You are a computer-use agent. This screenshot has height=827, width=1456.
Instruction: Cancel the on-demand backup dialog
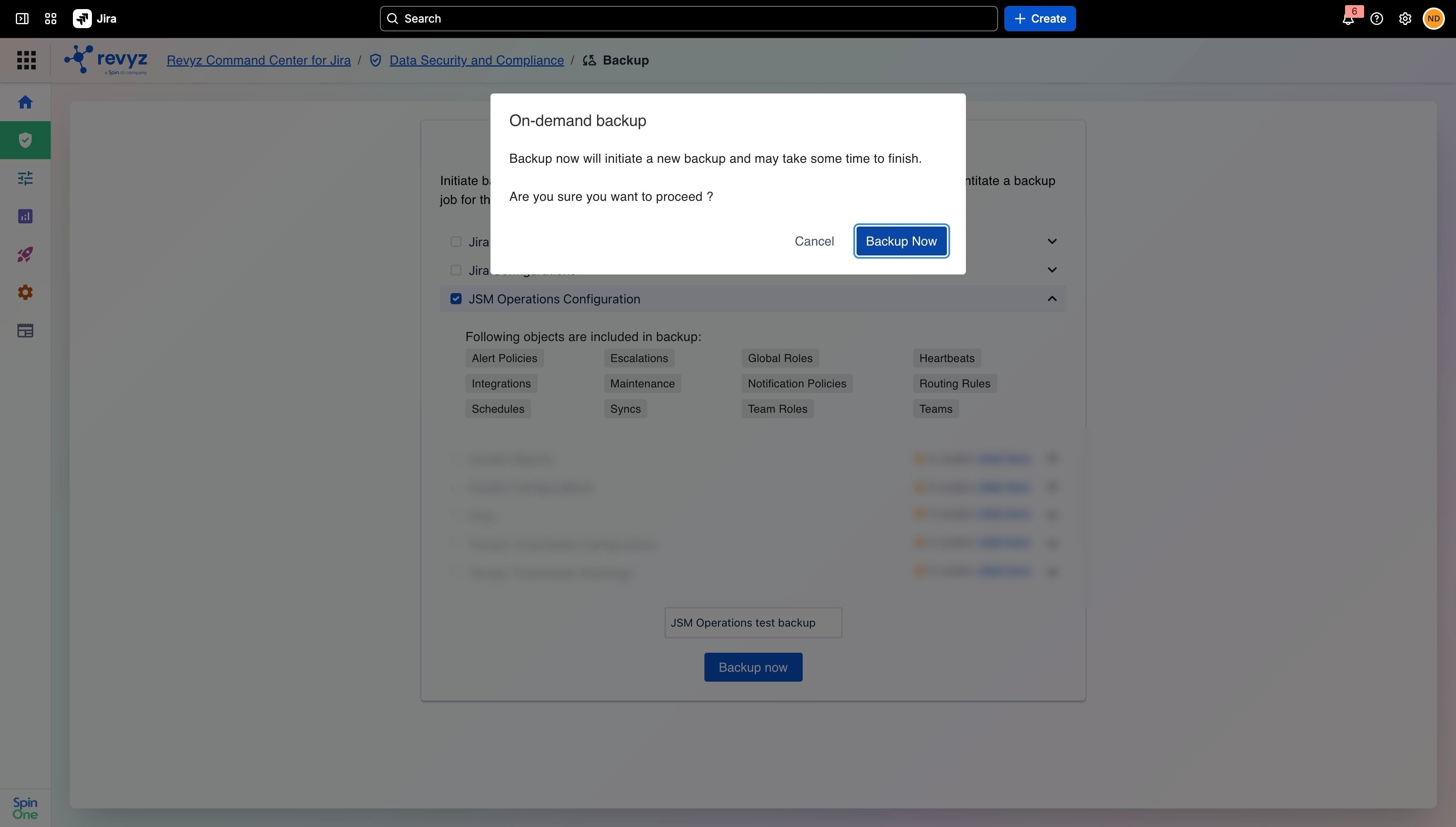[814, 241]
